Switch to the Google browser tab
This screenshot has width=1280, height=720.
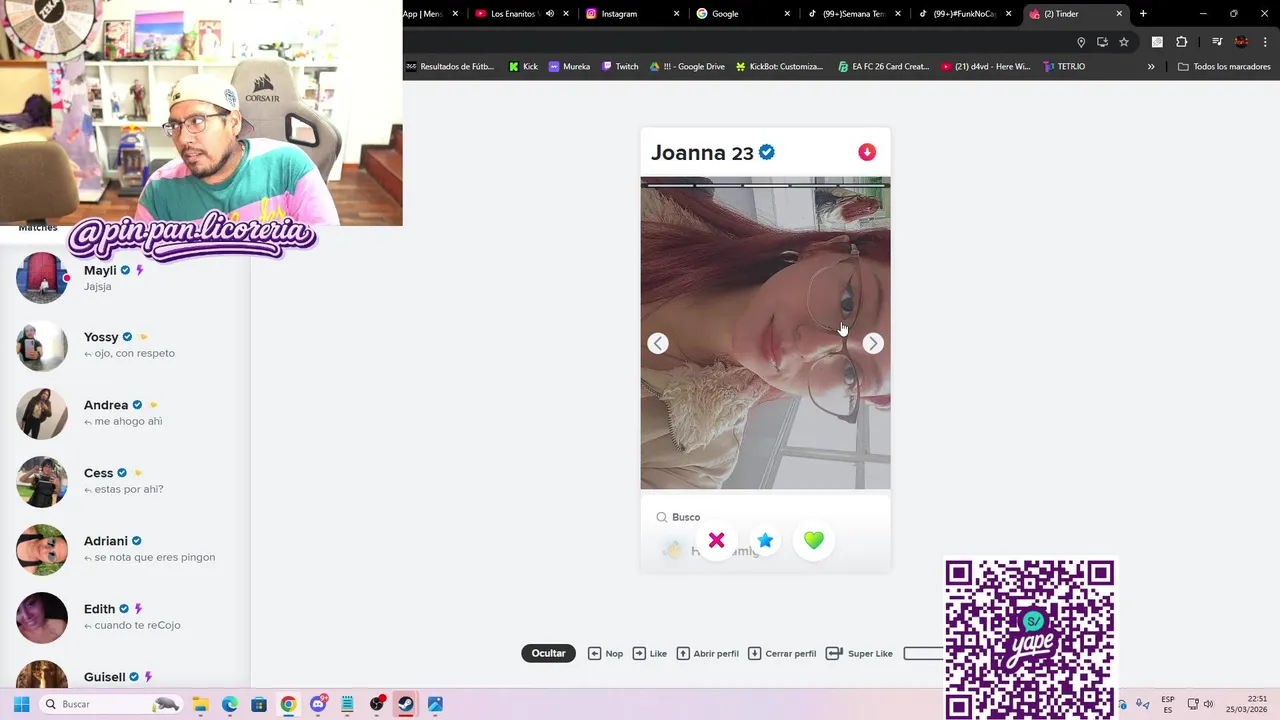click(743, 14)
